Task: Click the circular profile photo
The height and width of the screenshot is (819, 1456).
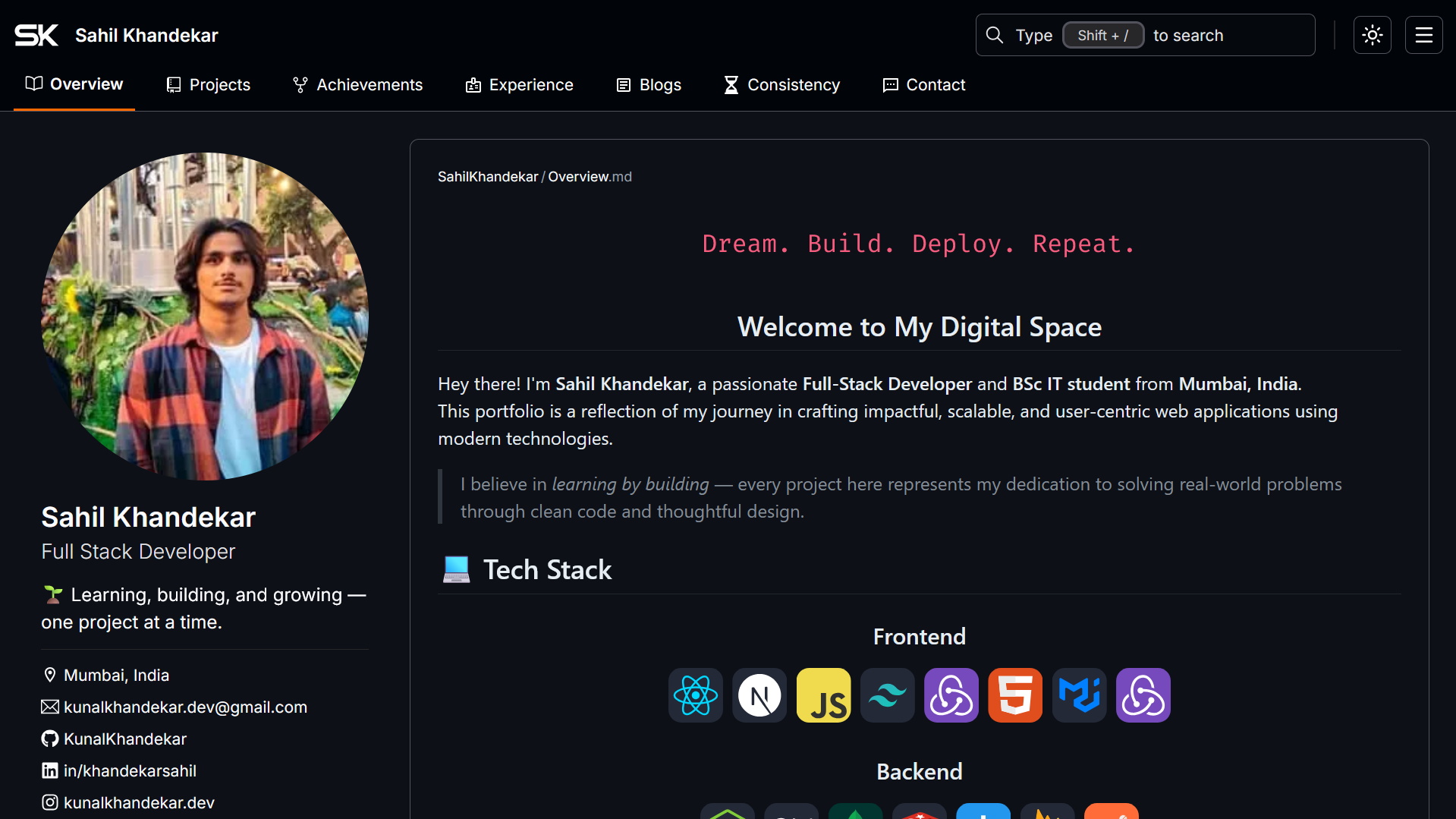Action: click(205, 317)
